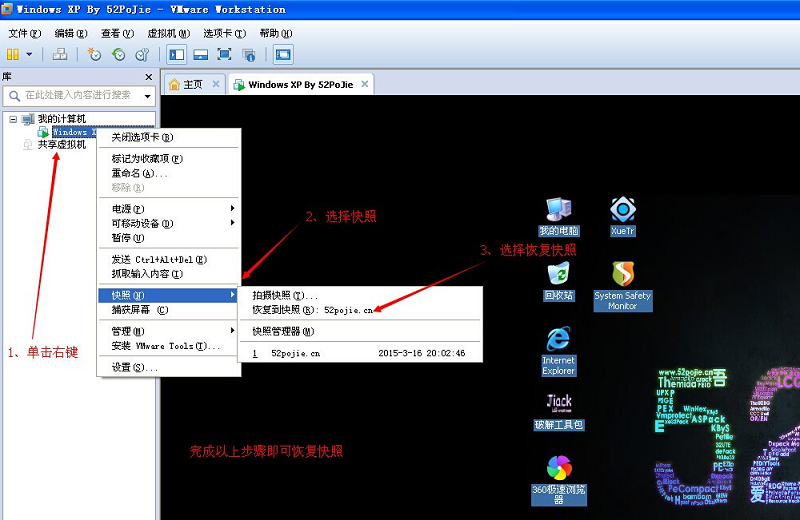Toggle the library sidebar view icon
The image size is (800, 520).
coord(177,55)
